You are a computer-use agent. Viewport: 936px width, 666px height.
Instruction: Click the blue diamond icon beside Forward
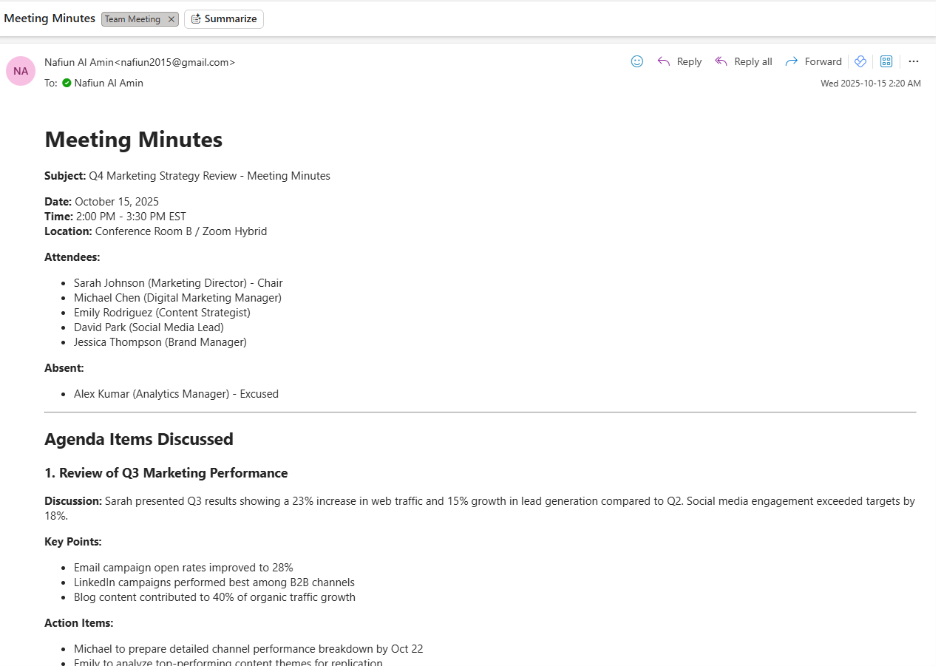(860, 61)
